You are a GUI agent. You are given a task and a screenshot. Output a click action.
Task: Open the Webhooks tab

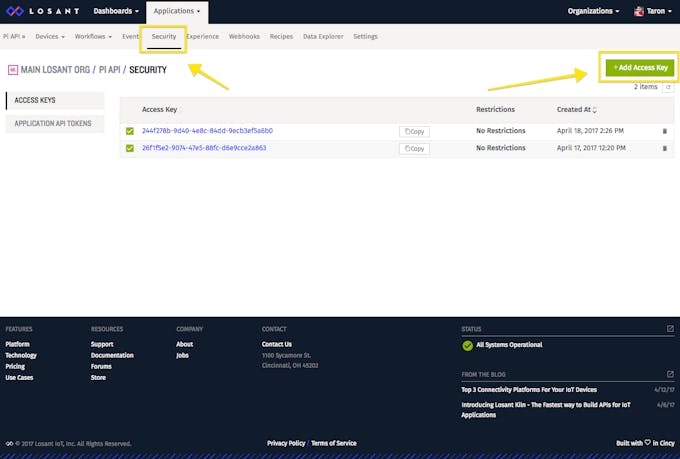244,36
